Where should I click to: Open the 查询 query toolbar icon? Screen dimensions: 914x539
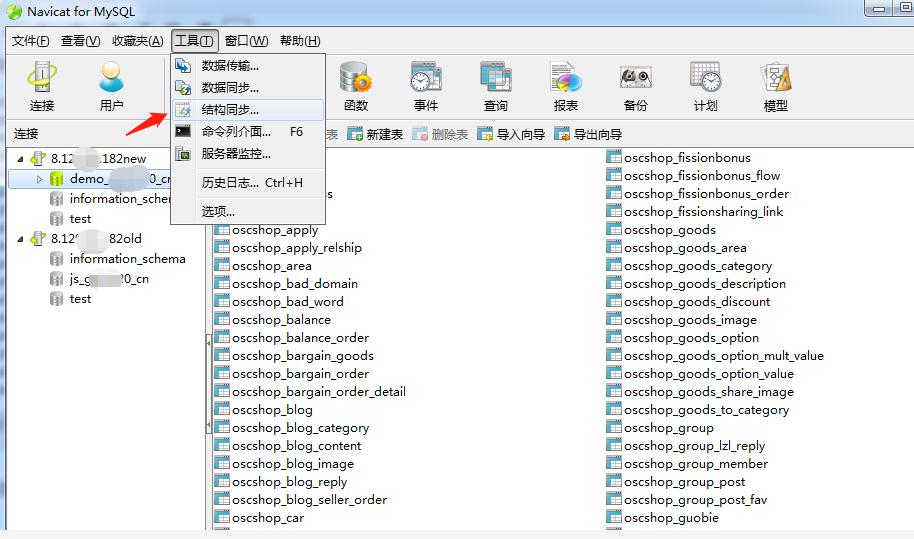tap(495, 86)
